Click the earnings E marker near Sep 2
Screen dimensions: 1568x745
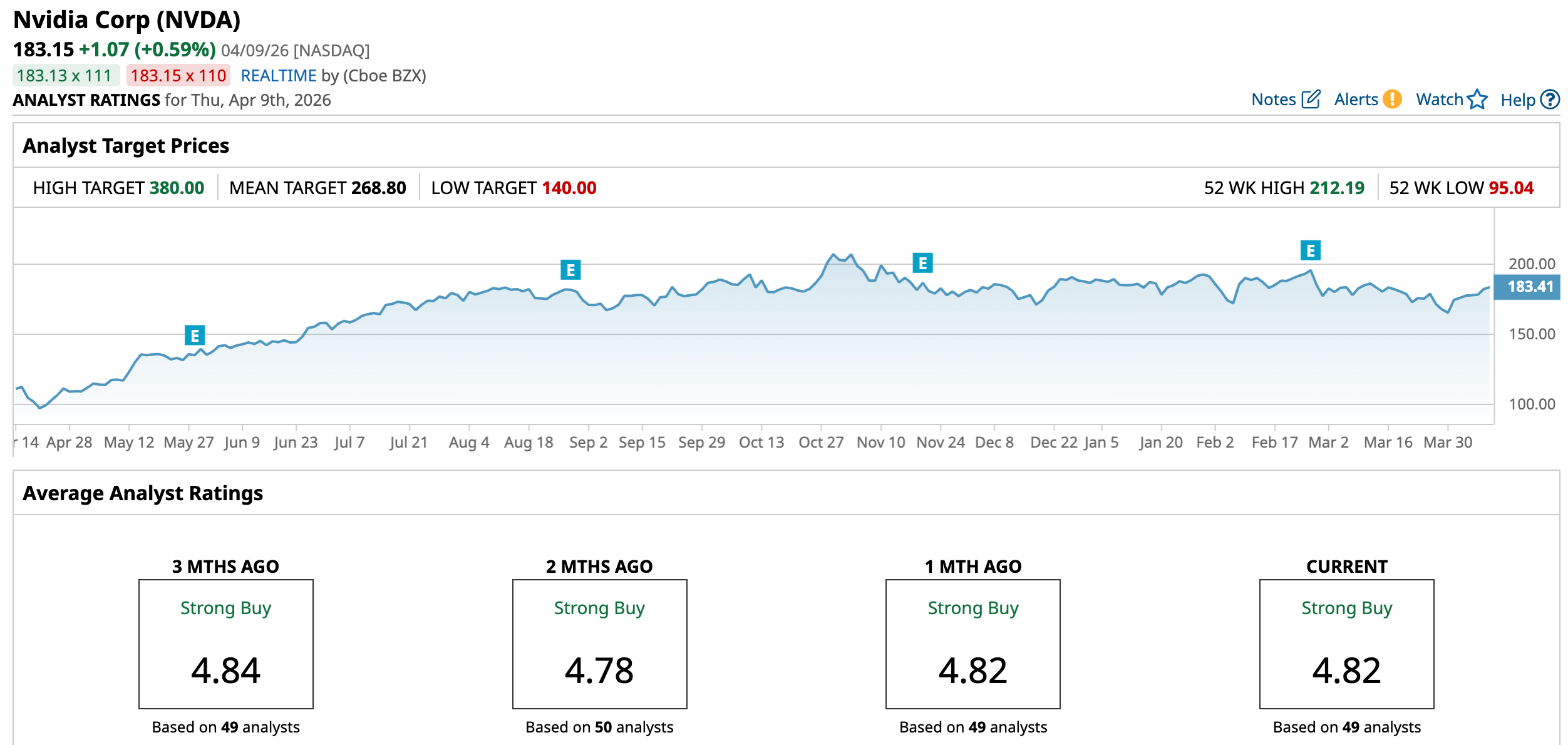(x=570, y=270)
